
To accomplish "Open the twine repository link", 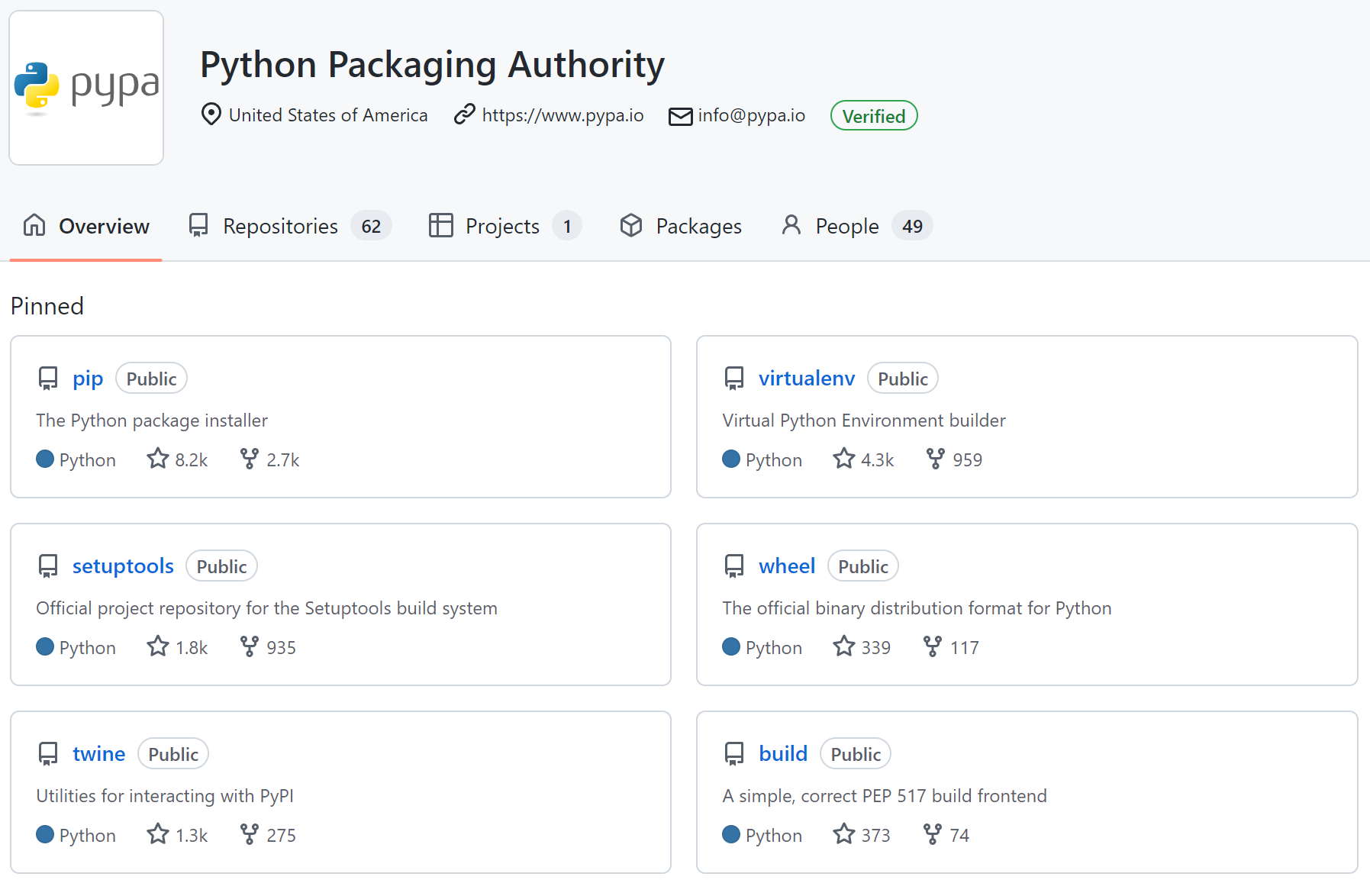I will click(99, 754).
